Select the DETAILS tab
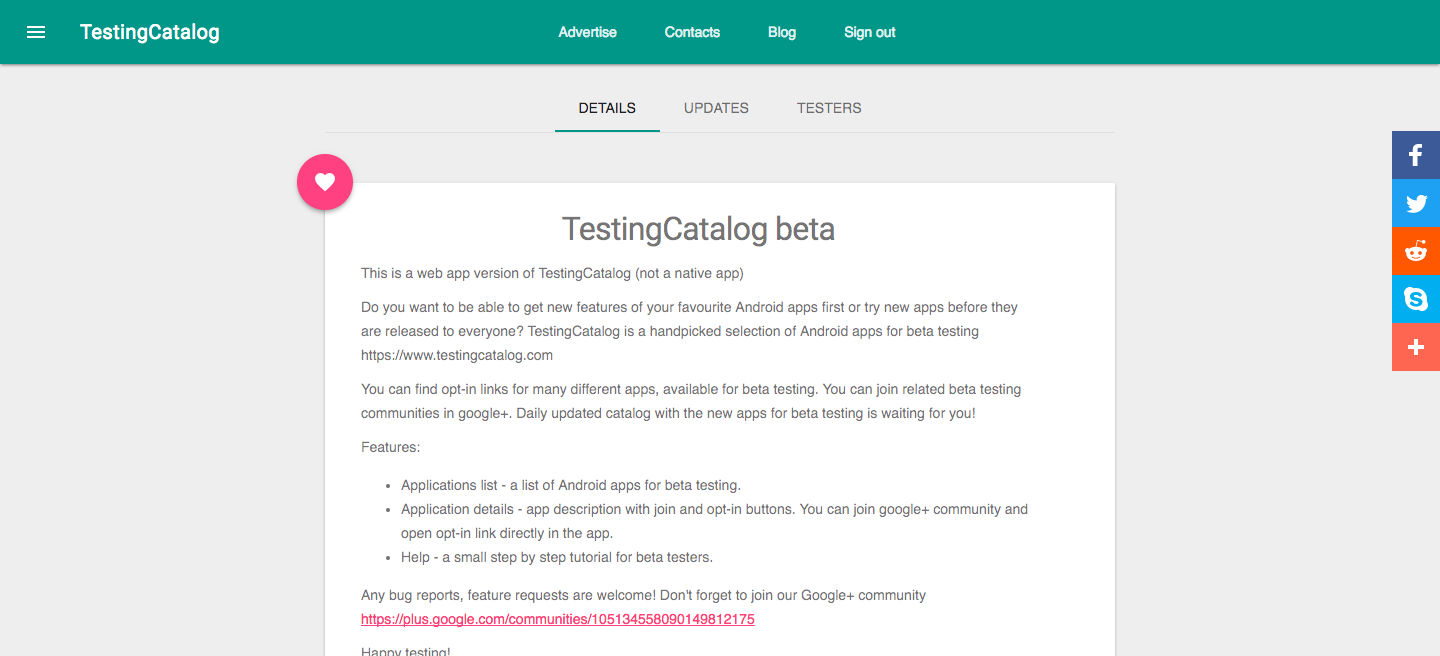This screenshot has height=656, width=1440. click(x=607, y=108)
